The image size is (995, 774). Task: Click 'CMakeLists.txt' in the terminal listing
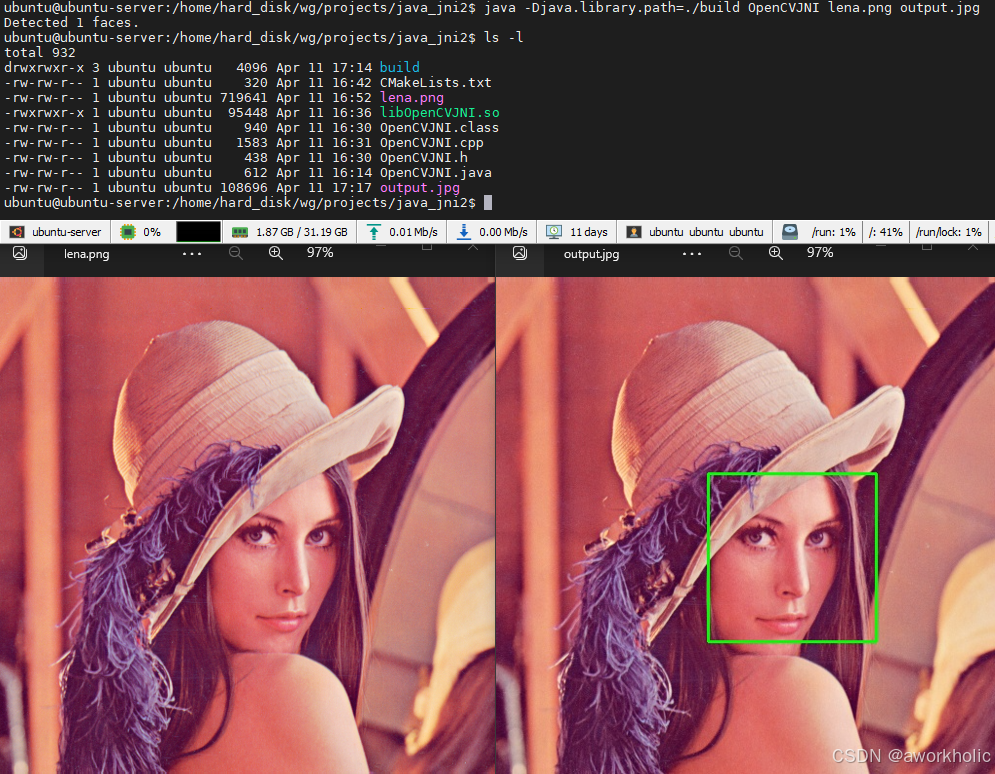(435, 82)
